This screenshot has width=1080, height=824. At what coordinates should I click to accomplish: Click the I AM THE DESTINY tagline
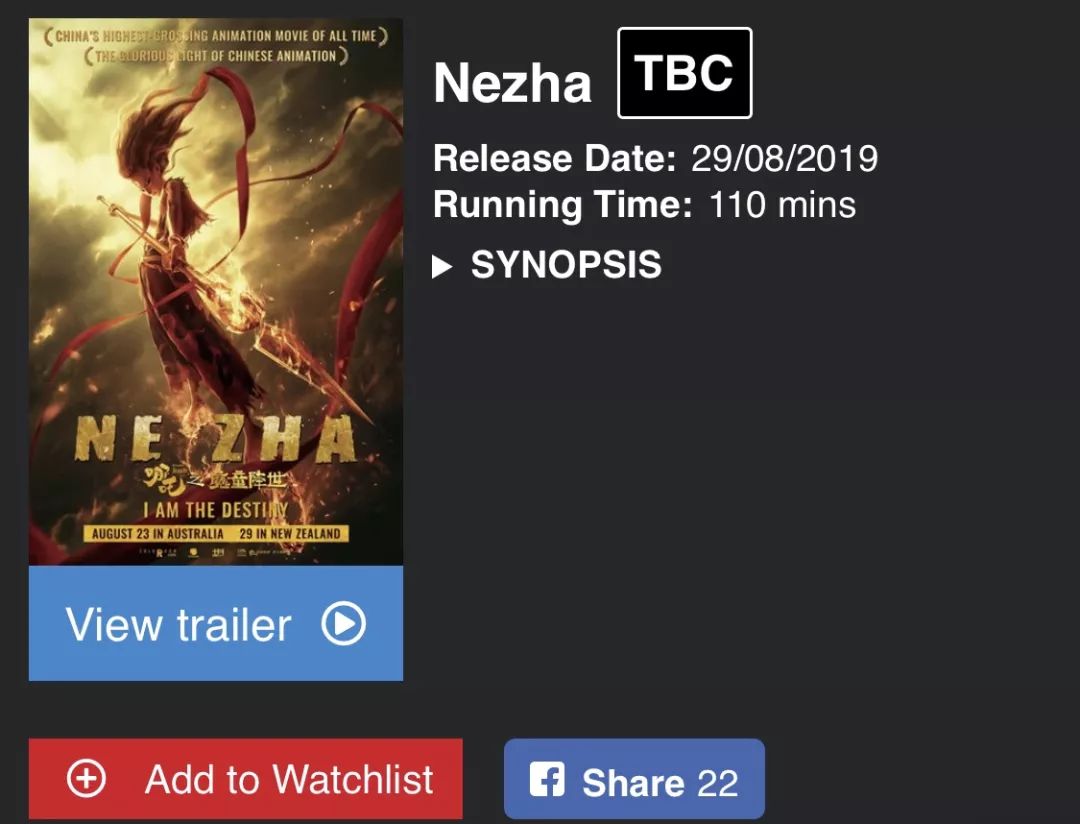215,510
